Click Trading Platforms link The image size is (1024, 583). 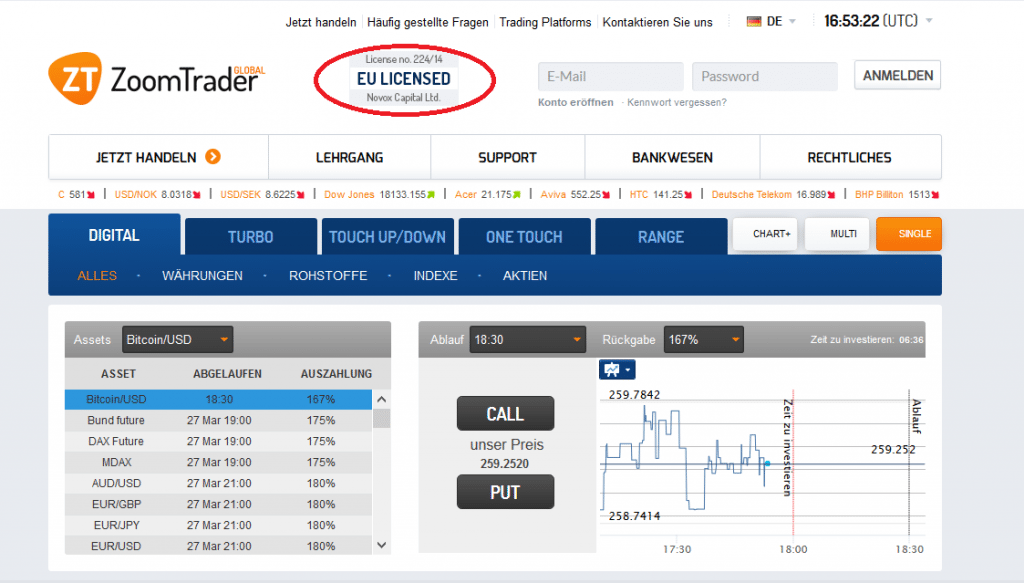pos(545,22)
